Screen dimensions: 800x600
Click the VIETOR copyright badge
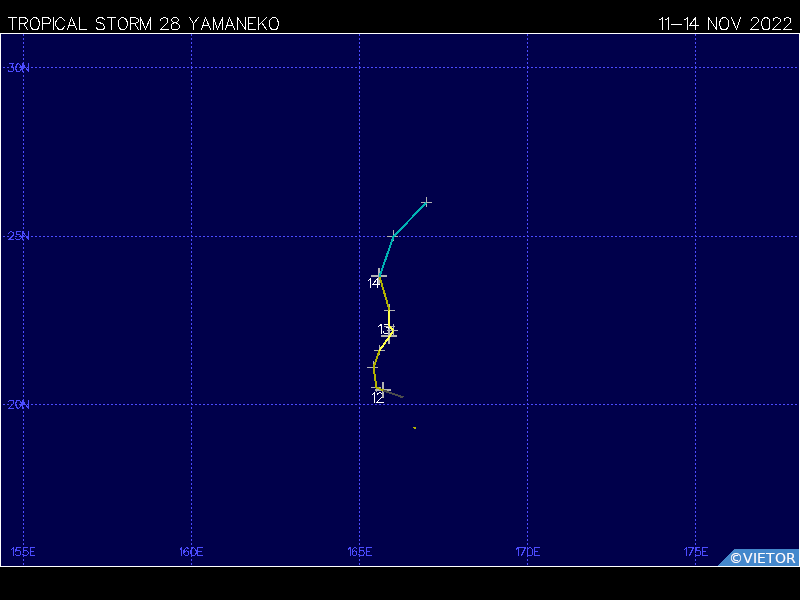tap(759, 558)
